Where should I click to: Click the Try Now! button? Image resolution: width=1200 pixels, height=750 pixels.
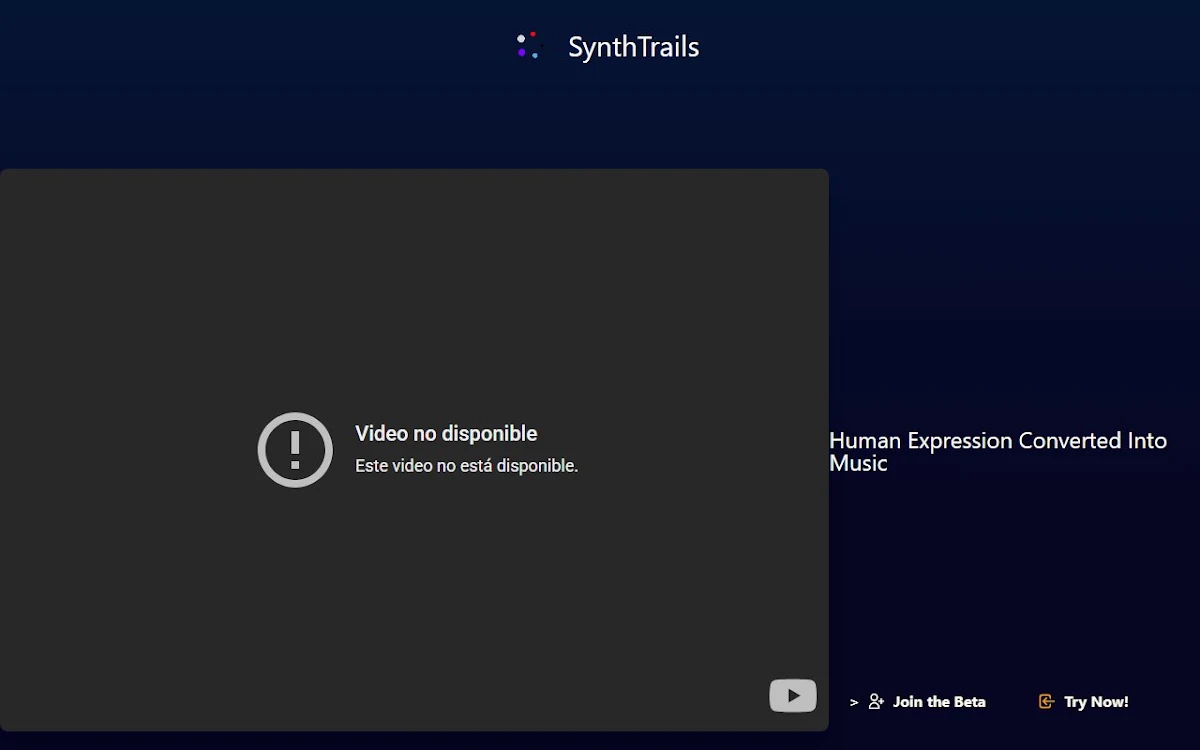[x=1084, y=702]
